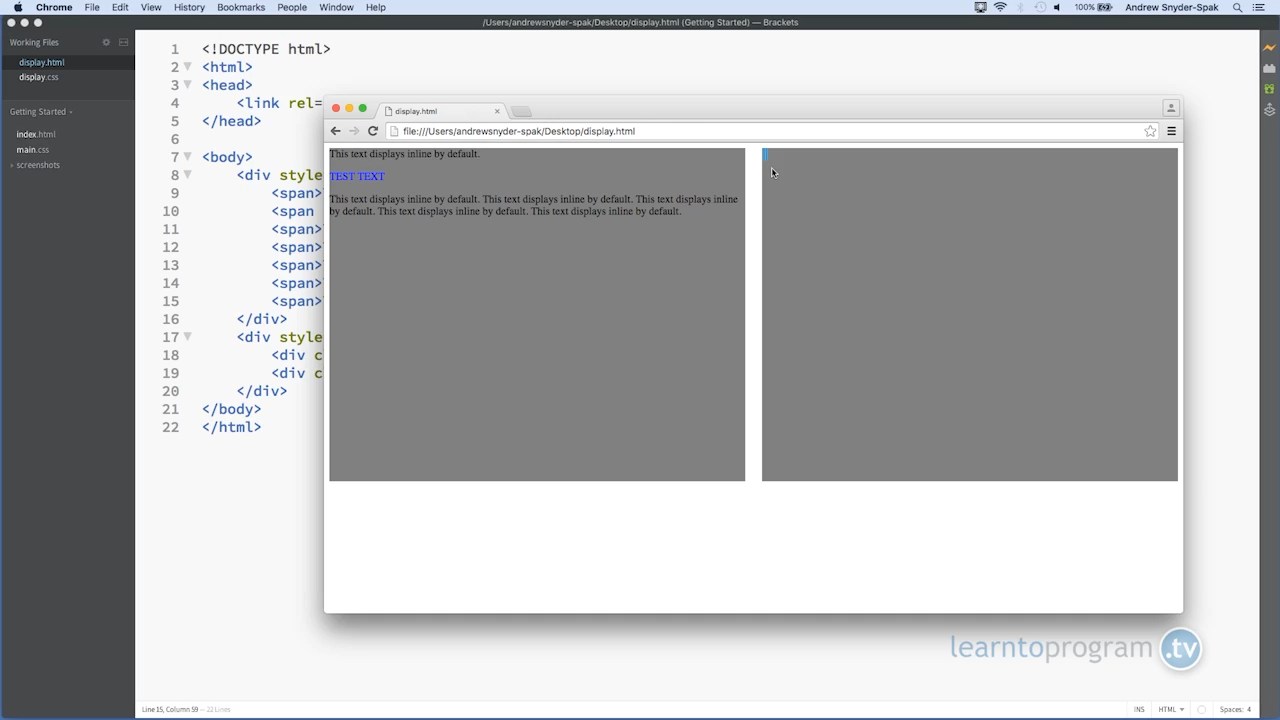Split the editor via Working Files icon
This screenshot has height=720, width=1280.
click(123, 42)
